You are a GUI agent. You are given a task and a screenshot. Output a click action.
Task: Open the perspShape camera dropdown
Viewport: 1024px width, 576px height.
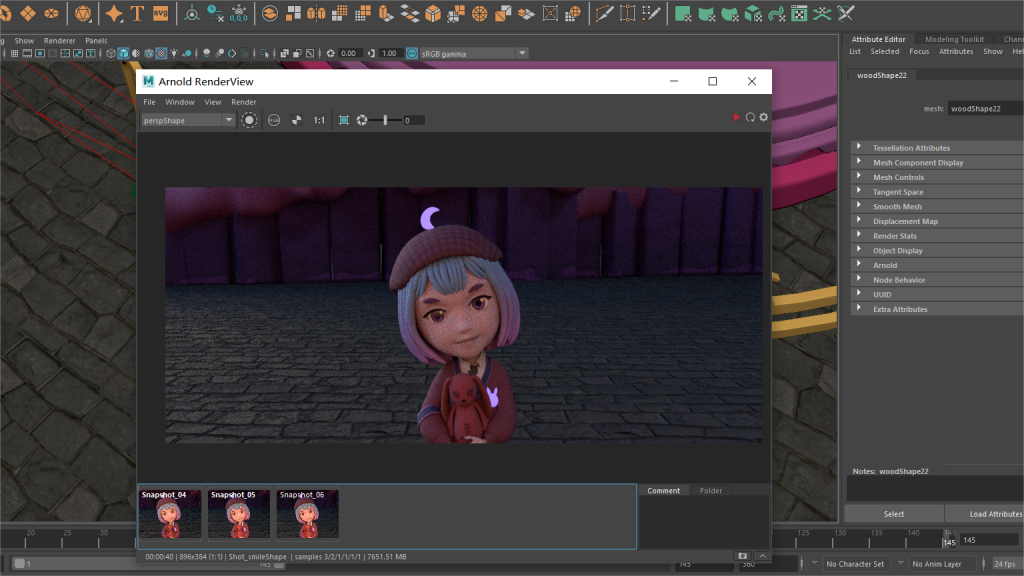click(x=187, y=120)
